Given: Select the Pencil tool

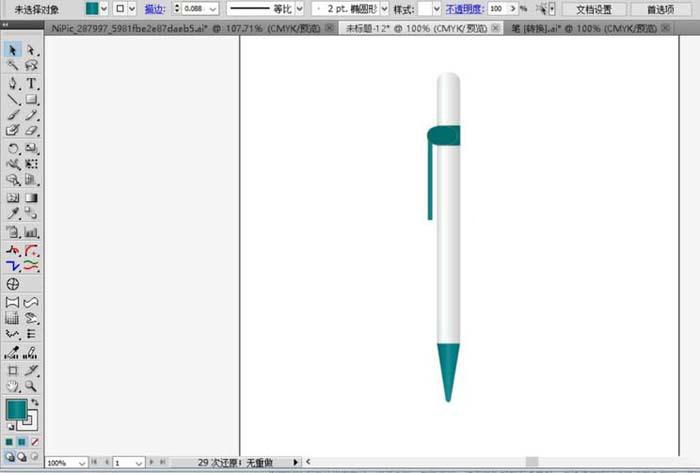Looking at the screenshot, I should coord(31,115).
